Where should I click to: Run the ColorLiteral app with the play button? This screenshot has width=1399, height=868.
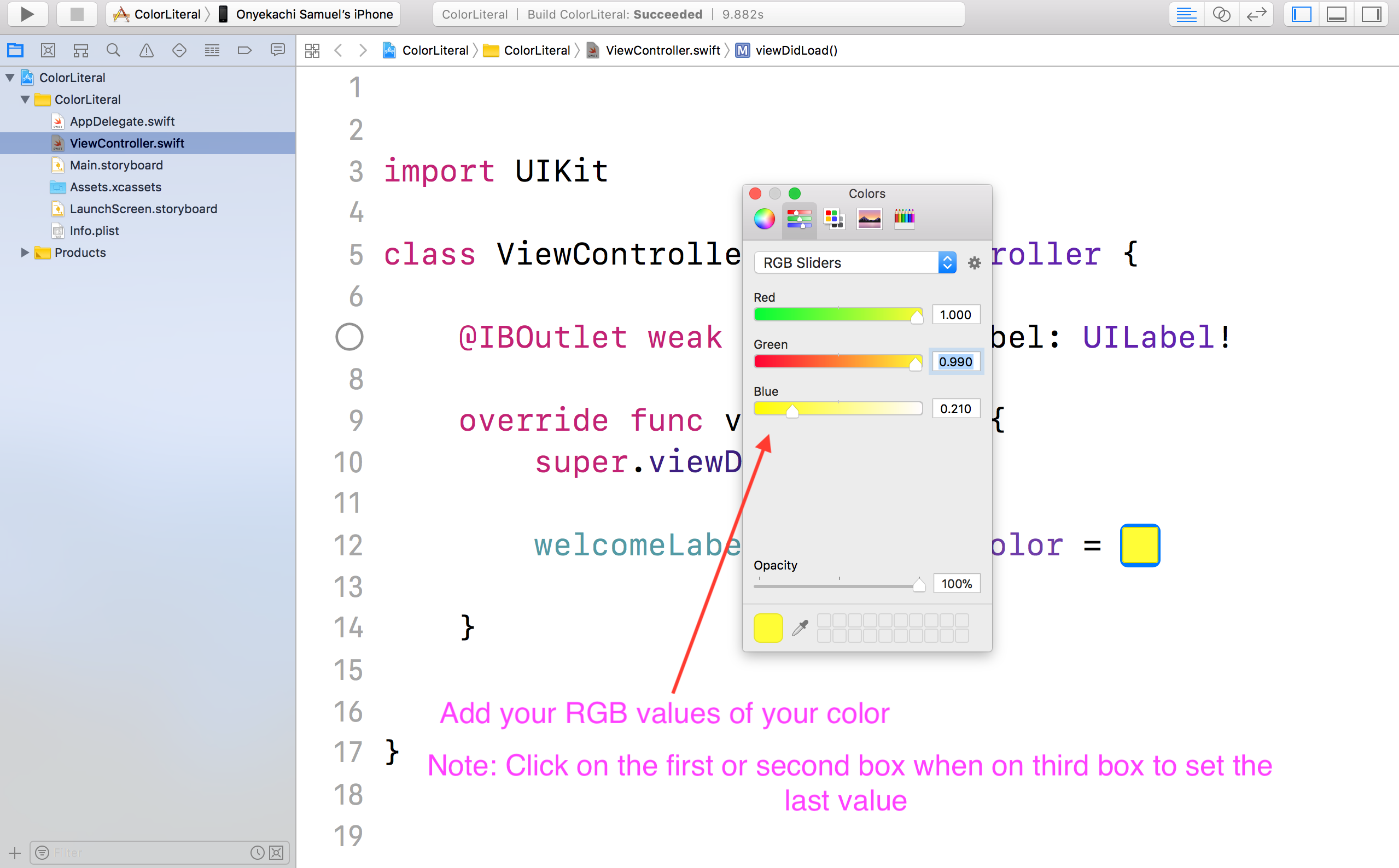tap(27, 14)
